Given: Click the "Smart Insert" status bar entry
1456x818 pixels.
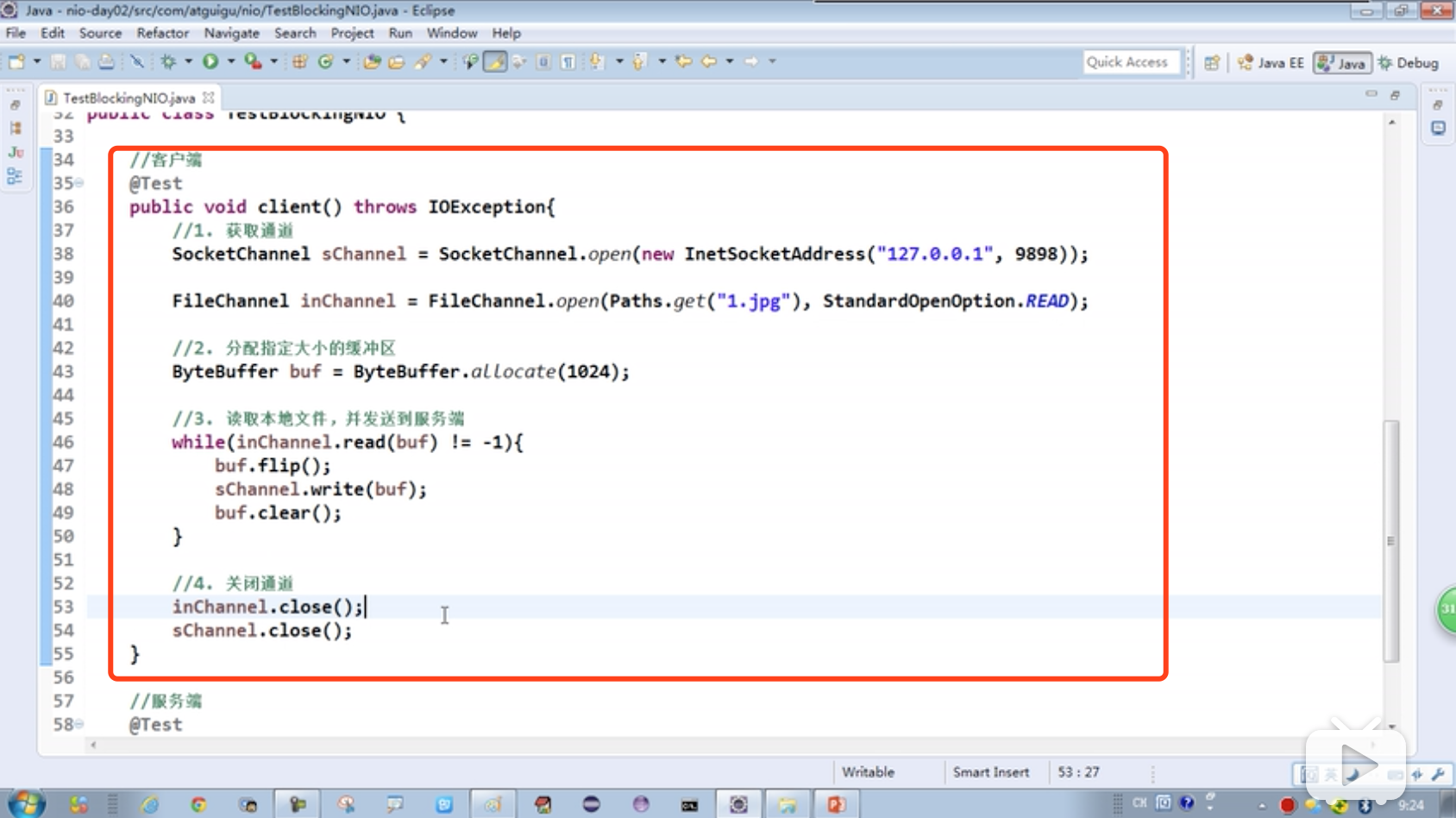Looking at the screenshot, I should click(x=990, y=772).
